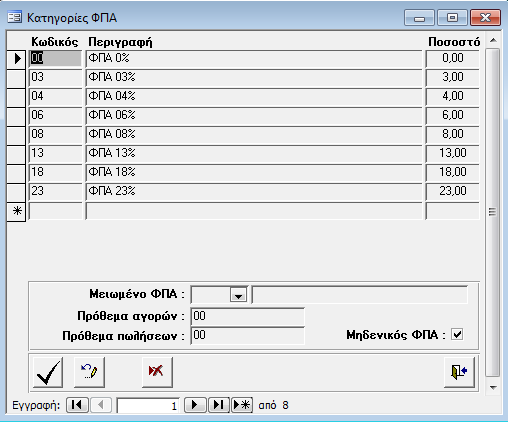Viewport: 508px width, 422px height.
Task: Click the Πρόθεμα αγορών input field
Action: tap(248, 316)
